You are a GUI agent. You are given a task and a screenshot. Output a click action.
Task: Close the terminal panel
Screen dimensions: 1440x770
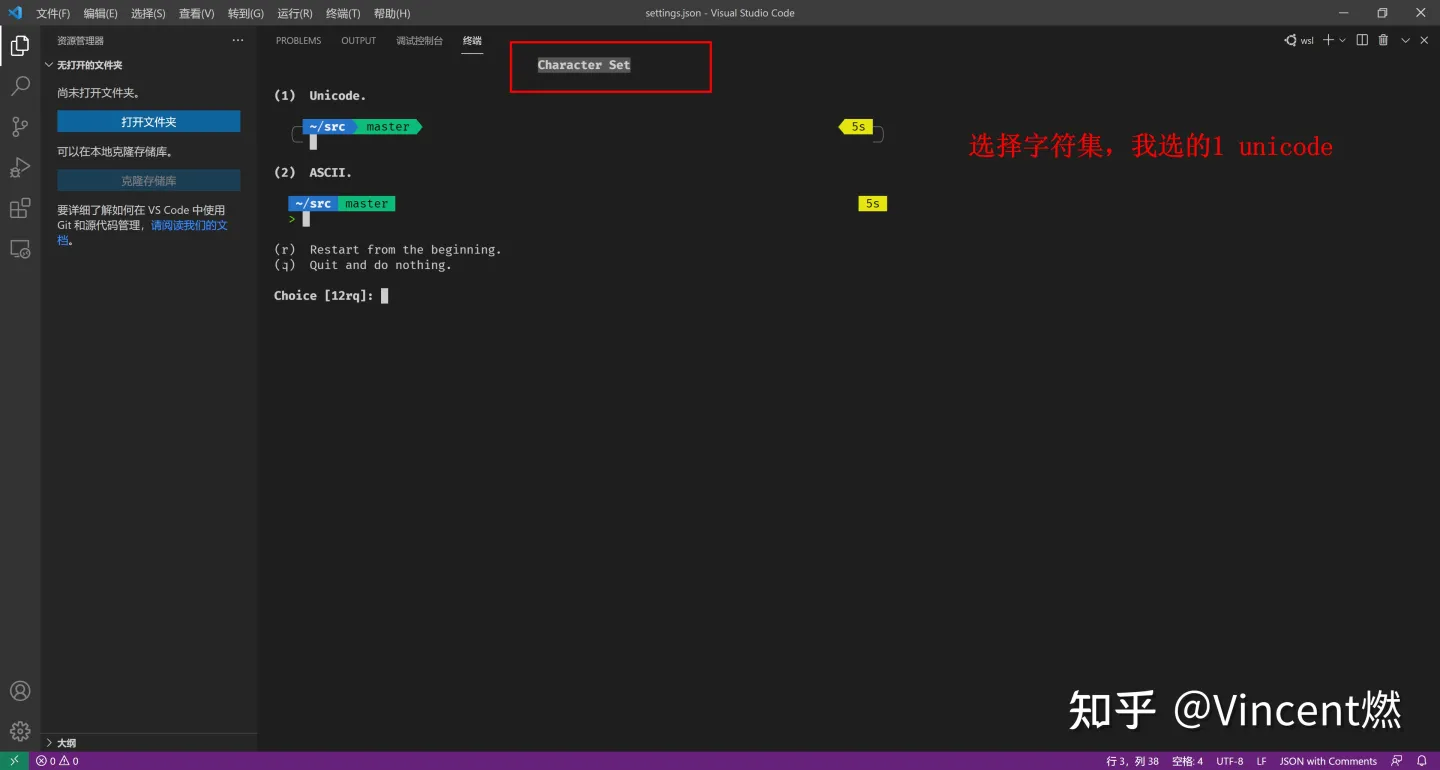click(x=1424, y=40)
